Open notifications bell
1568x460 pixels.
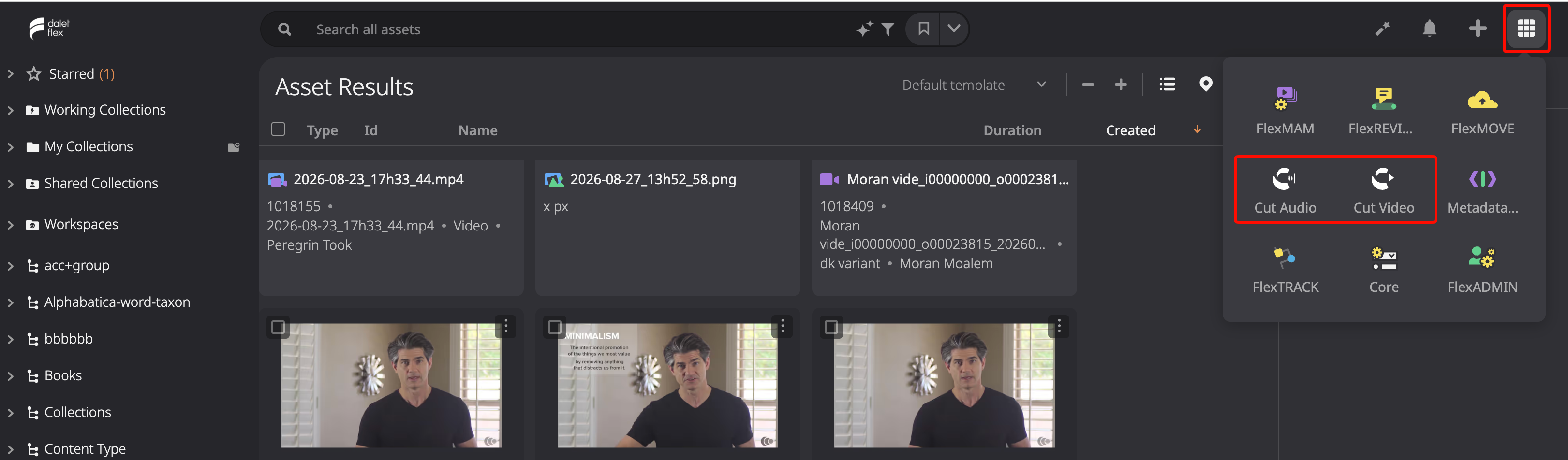[1429, 28]
